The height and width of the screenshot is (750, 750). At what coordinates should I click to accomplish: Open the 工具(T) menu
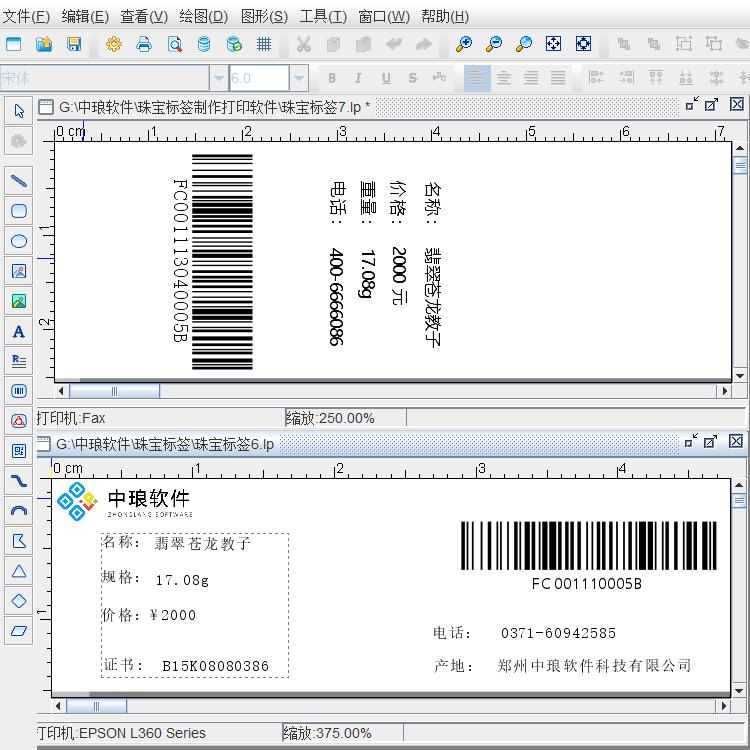323,16
